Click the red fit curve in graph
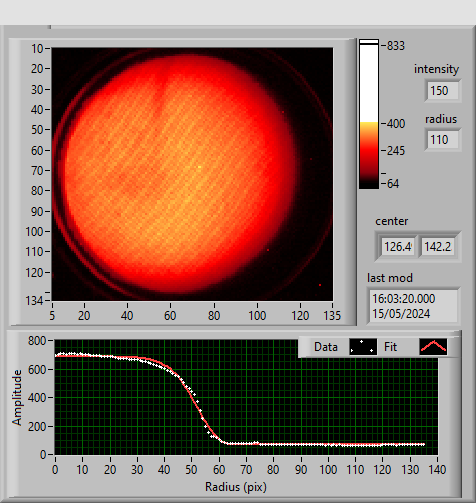476x503 pixels. 195,401
